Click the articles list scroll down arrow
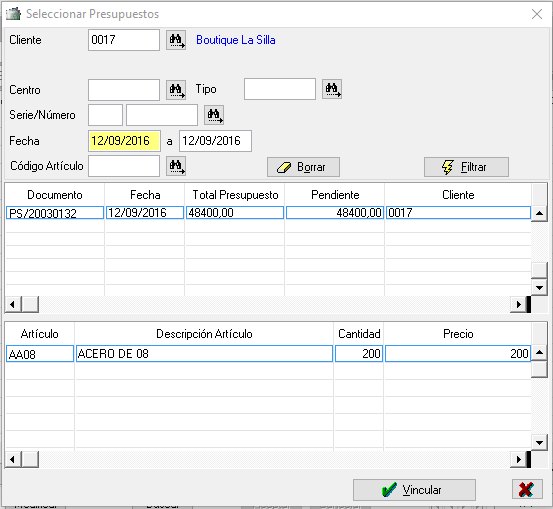The image size is (553, 509). 539,442
